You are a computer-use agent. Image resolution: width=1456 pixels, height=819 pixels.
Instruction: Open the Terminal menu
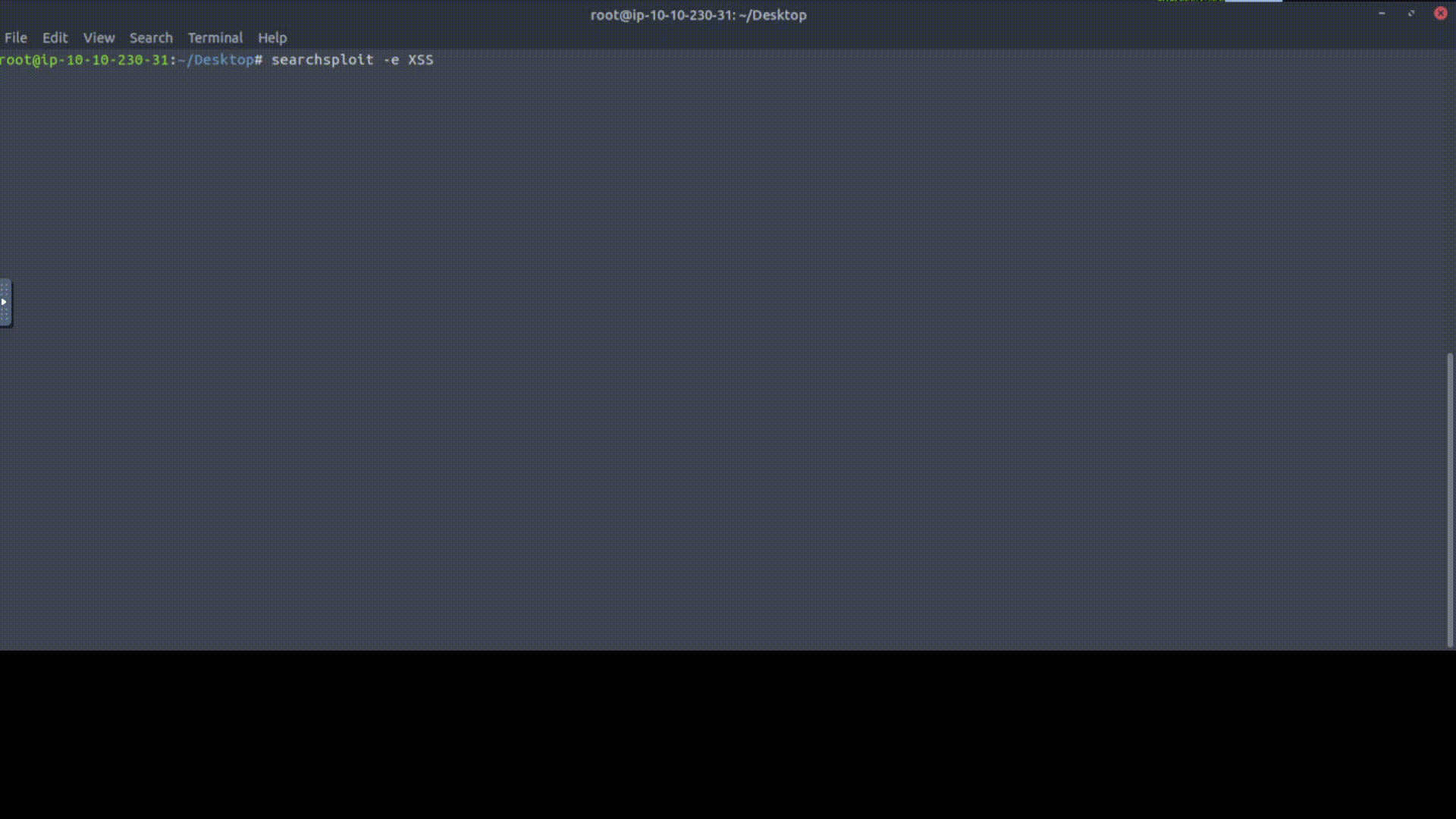click(x=215, y=37)
